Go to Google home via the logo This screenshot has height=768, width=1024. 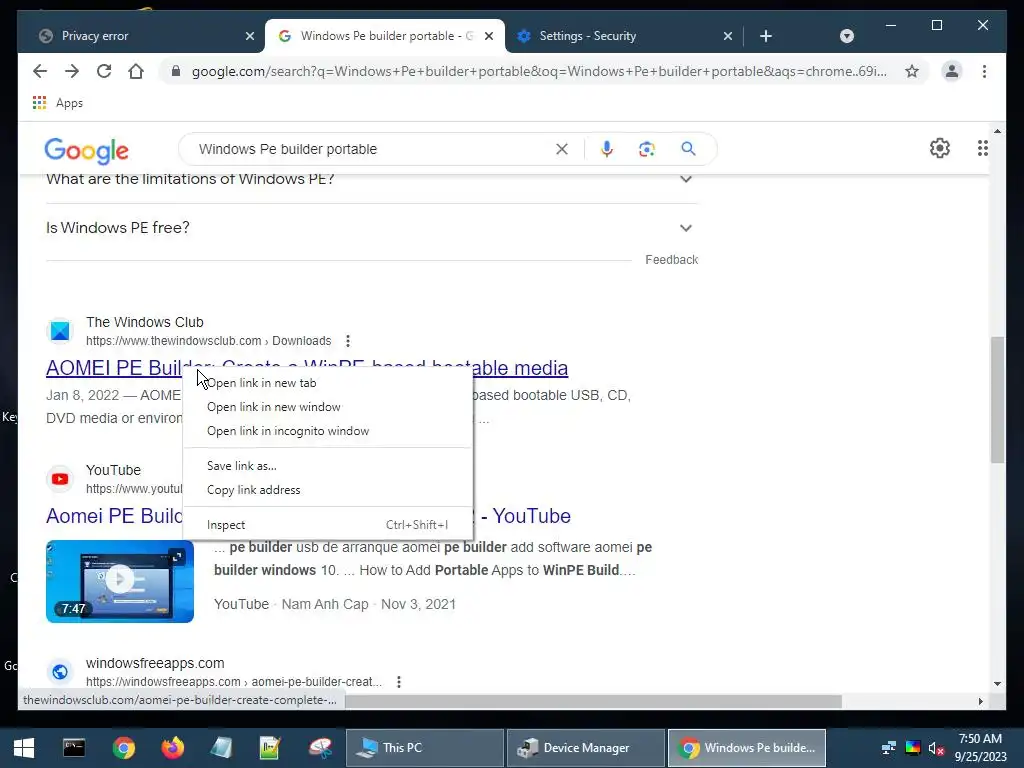tap(86, 150)
